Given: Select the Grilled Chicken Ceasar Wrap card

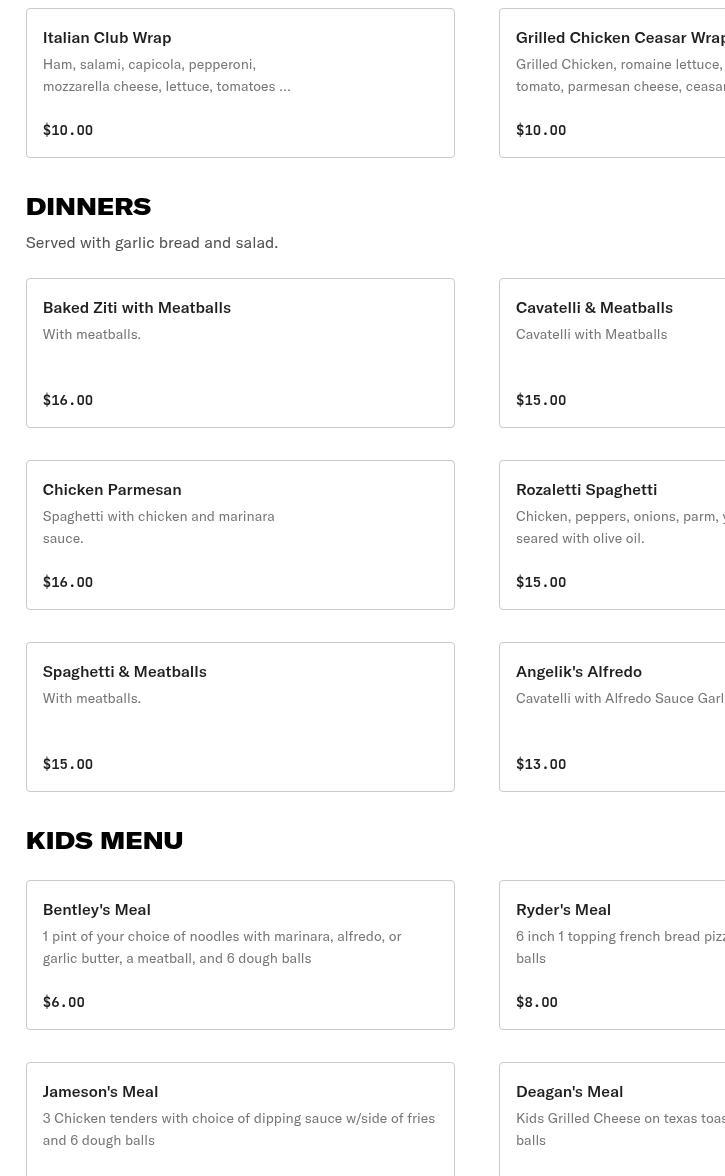Looking at the screenshot, I should coord(612,83).
